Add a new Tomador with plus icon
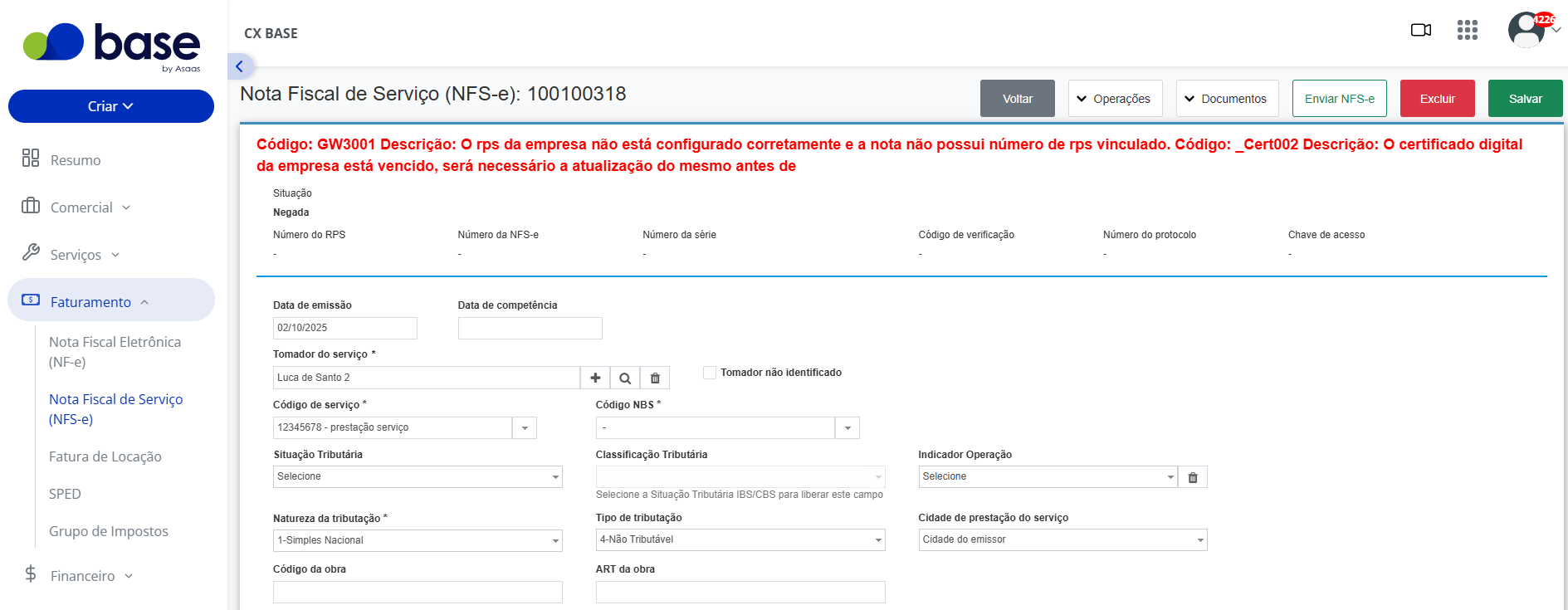This screenshot has height=610, width=1568. click(x=595, y=378)
